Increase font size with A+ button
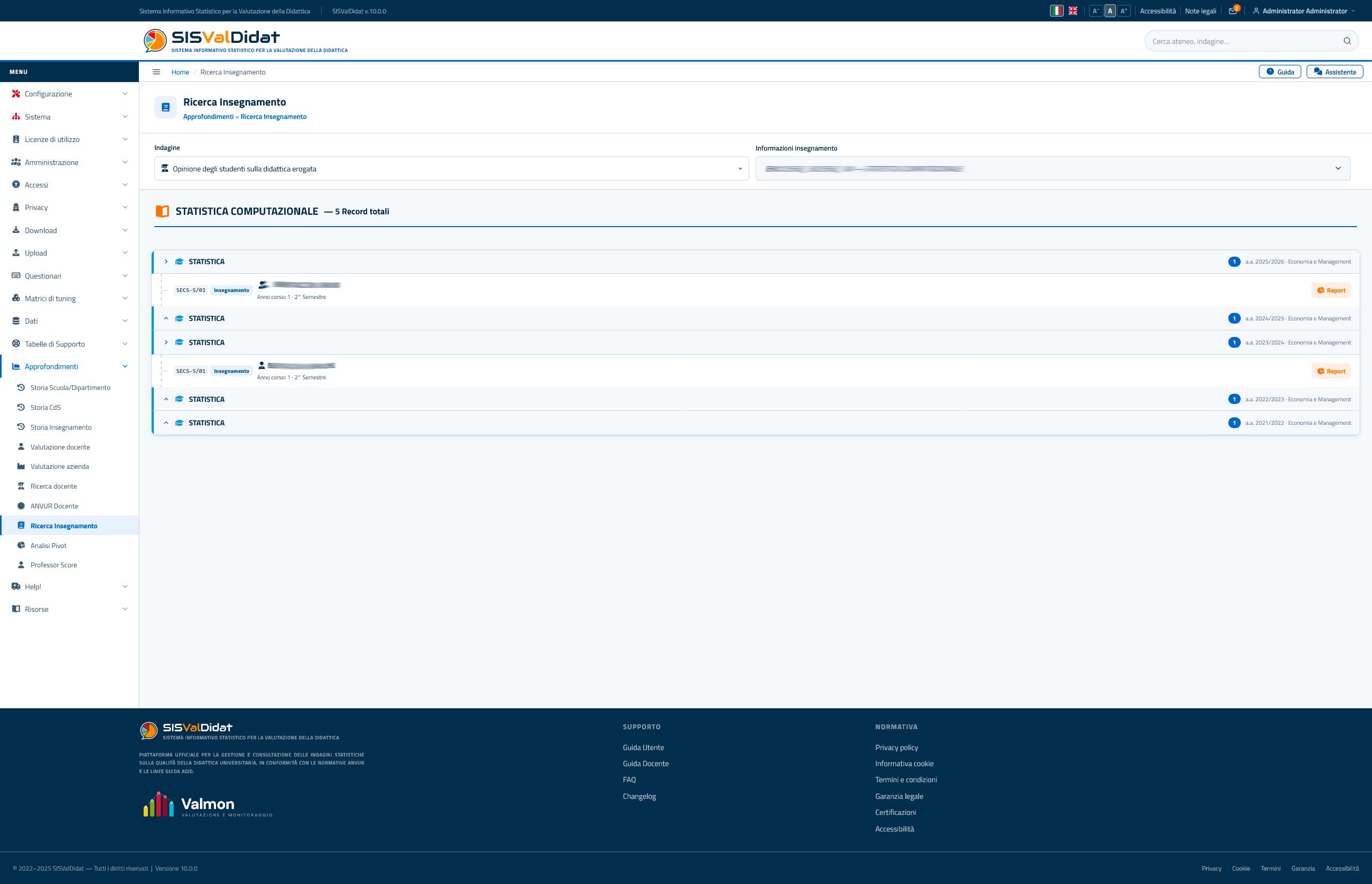Viewport: 1372px width, 884px height. tap(1124, 11)
